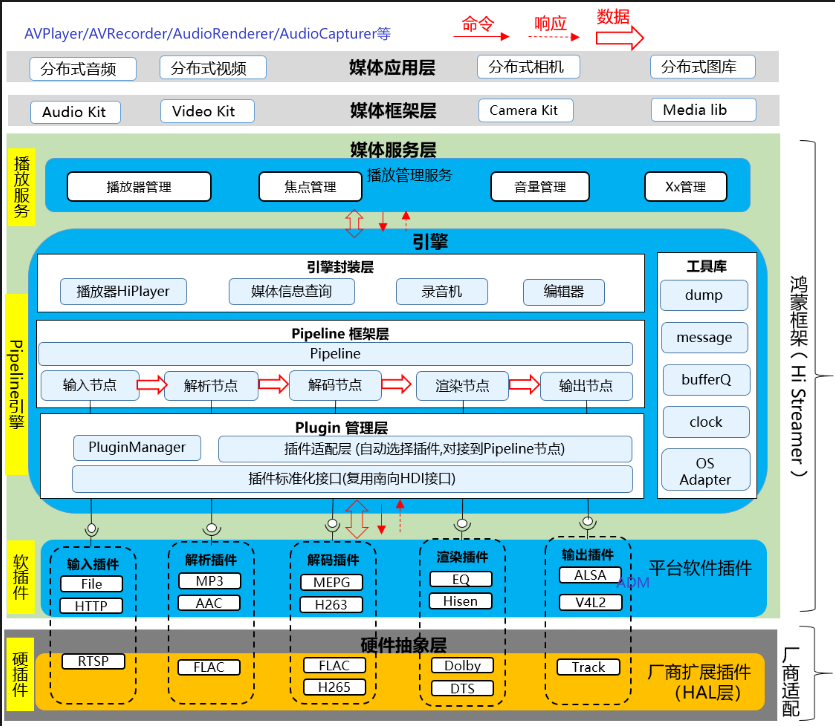
Task: Click FLAC in the 解析插件 group
Action: tap(209, 667)
